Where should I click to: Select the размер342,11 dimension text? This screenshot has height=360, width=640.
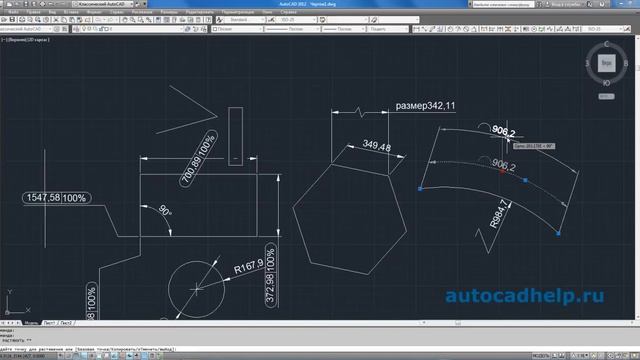[x=425, y=106]
